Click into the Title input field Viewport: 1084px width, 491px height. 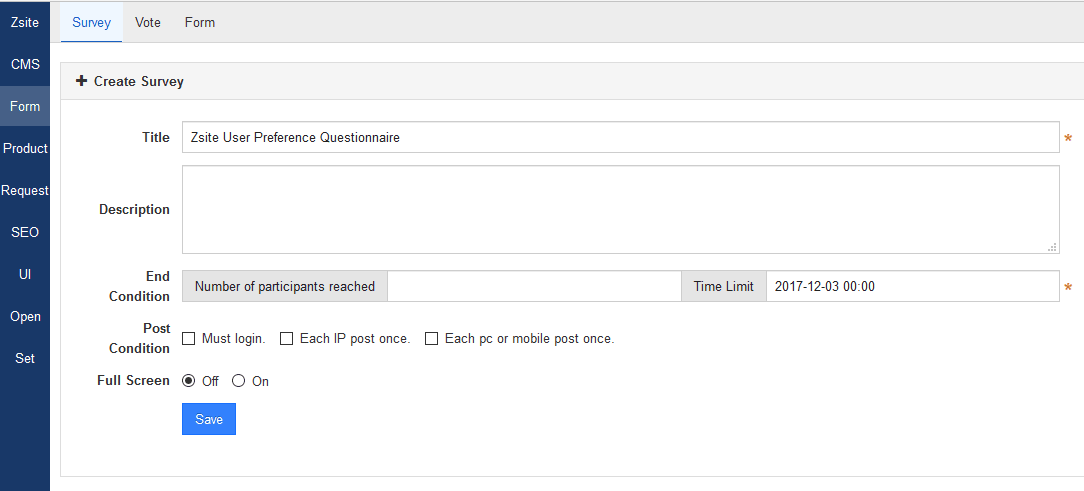pyautogui.click(x=621, y=138)
